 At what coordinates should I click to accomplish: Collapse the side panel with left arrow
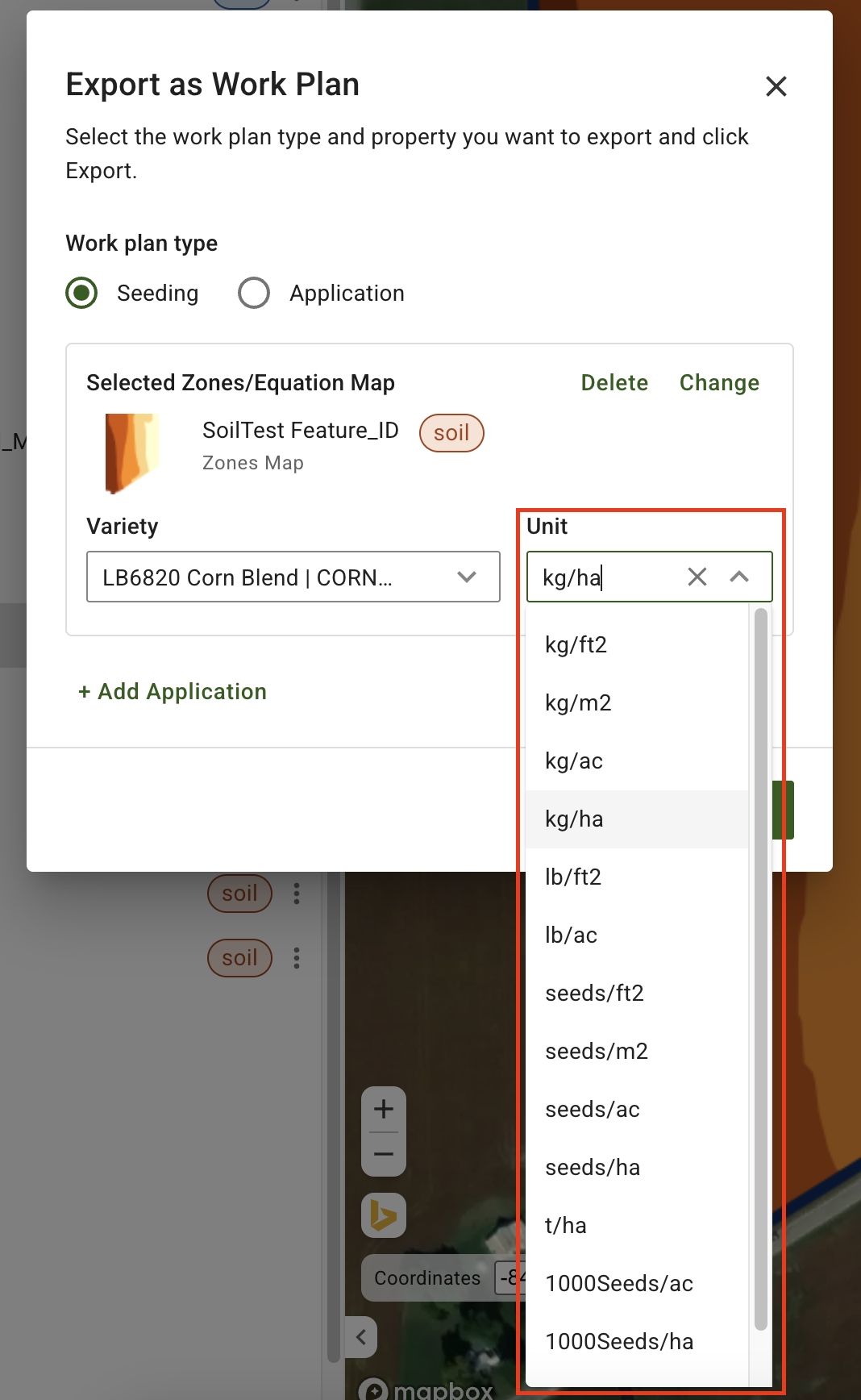[x=361, y=1337]
